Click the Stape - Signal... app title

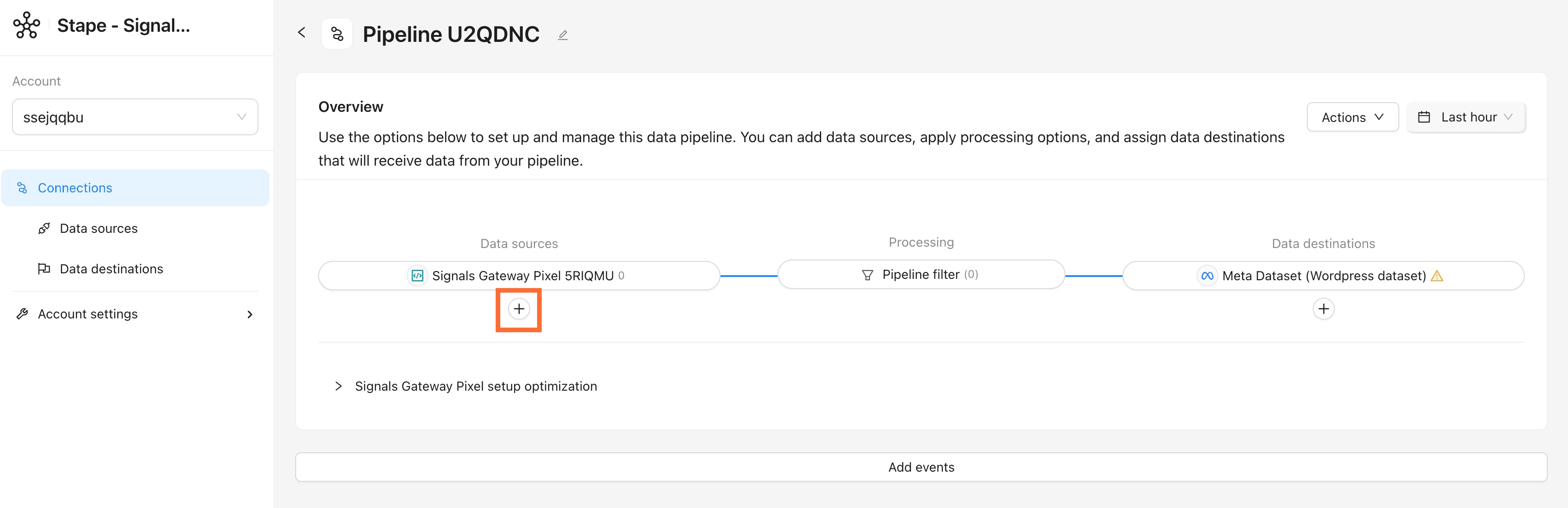pyautogui.click(x=124, y=26)
